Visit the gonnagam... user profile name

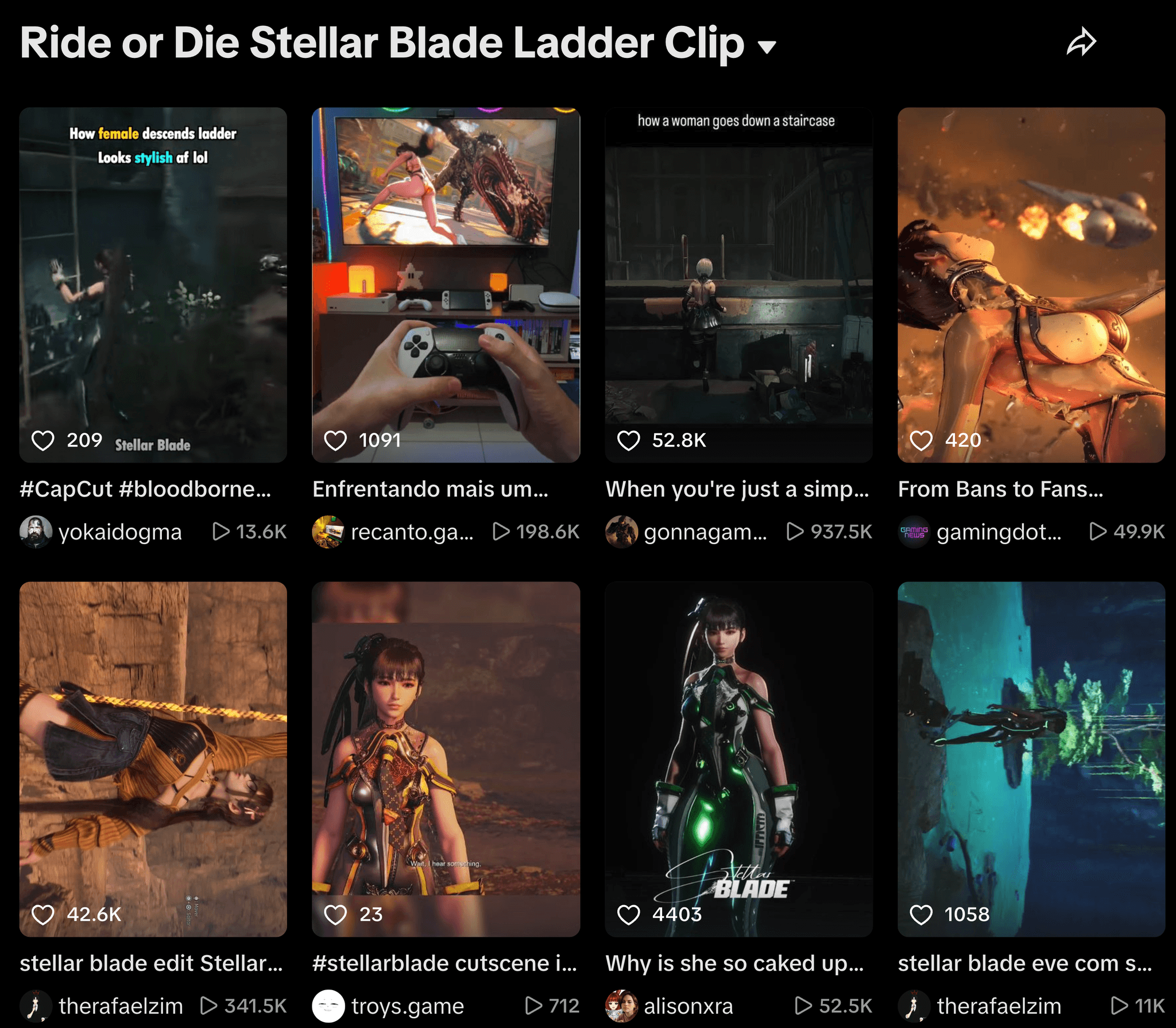pos(705,532)
